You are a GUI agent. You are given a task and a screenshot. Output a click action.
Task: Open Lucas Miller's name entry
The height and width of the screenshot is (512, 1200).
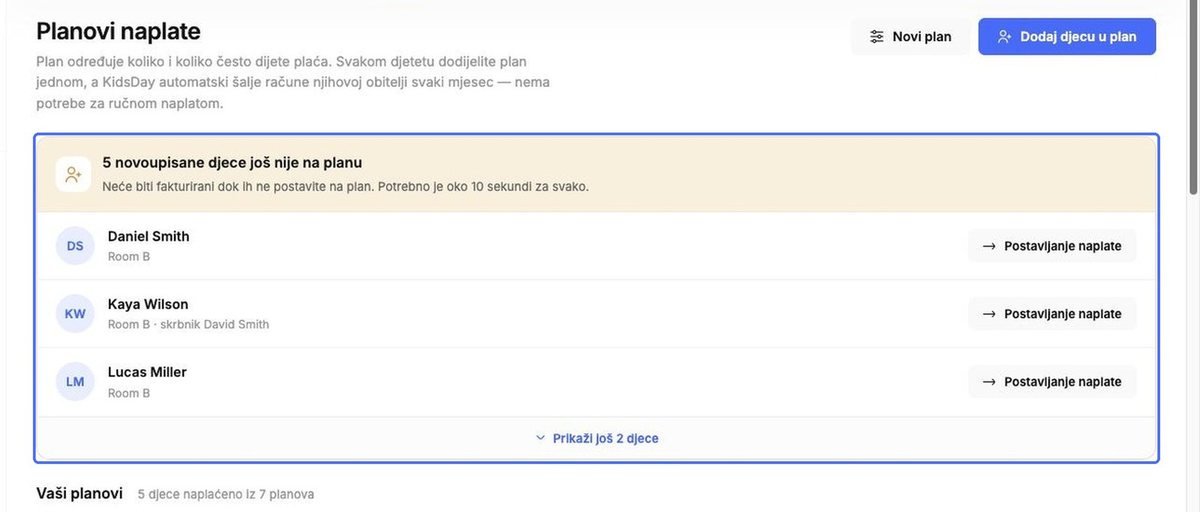coord(147,372)
